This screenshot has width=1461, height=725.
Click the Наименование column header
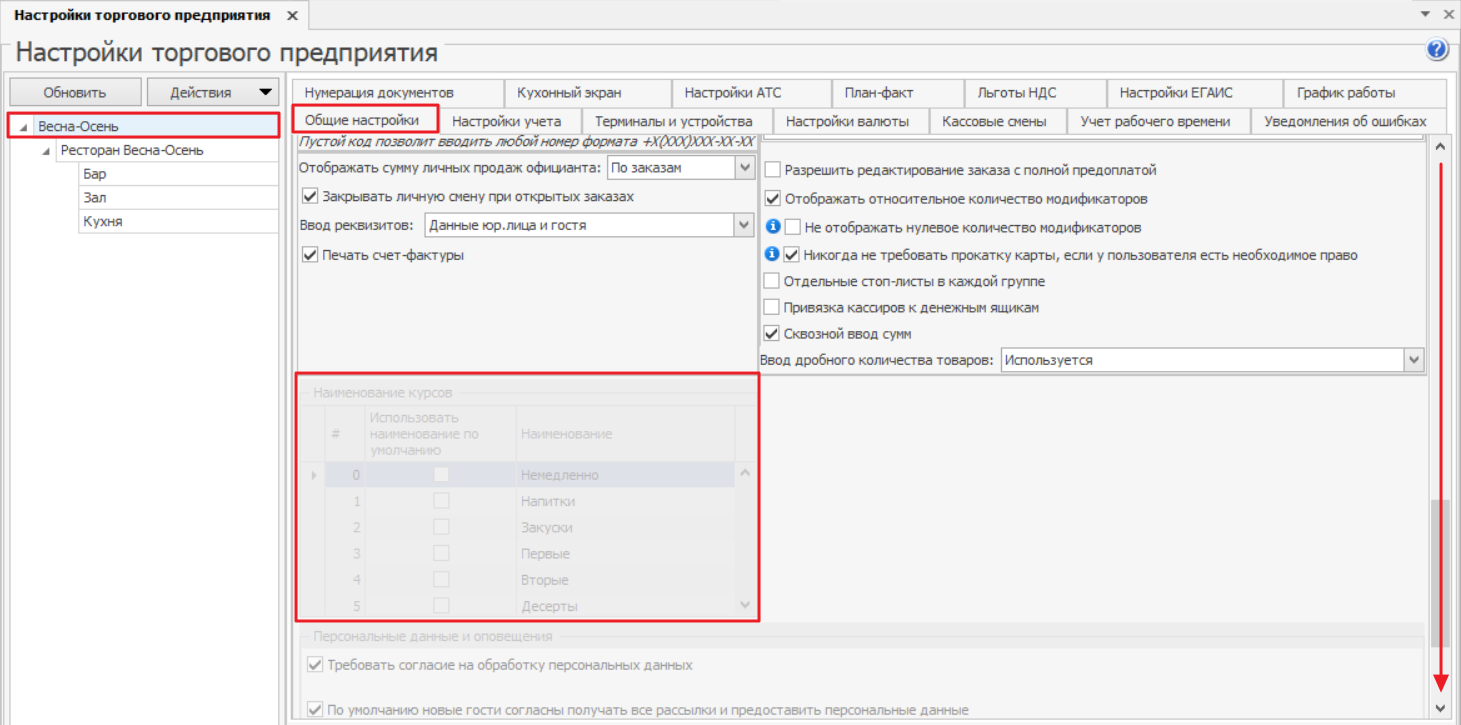pyautogui.click(x=625, y=434)
